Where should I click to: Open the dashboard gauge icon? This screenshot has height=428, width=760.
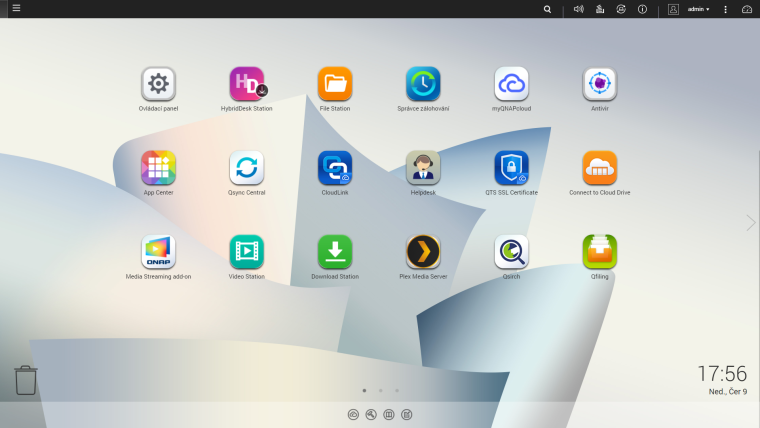(747, 9)
